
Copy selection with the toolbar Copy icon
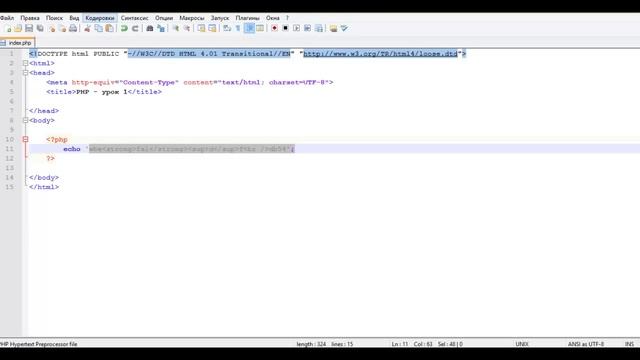point(99,28)
